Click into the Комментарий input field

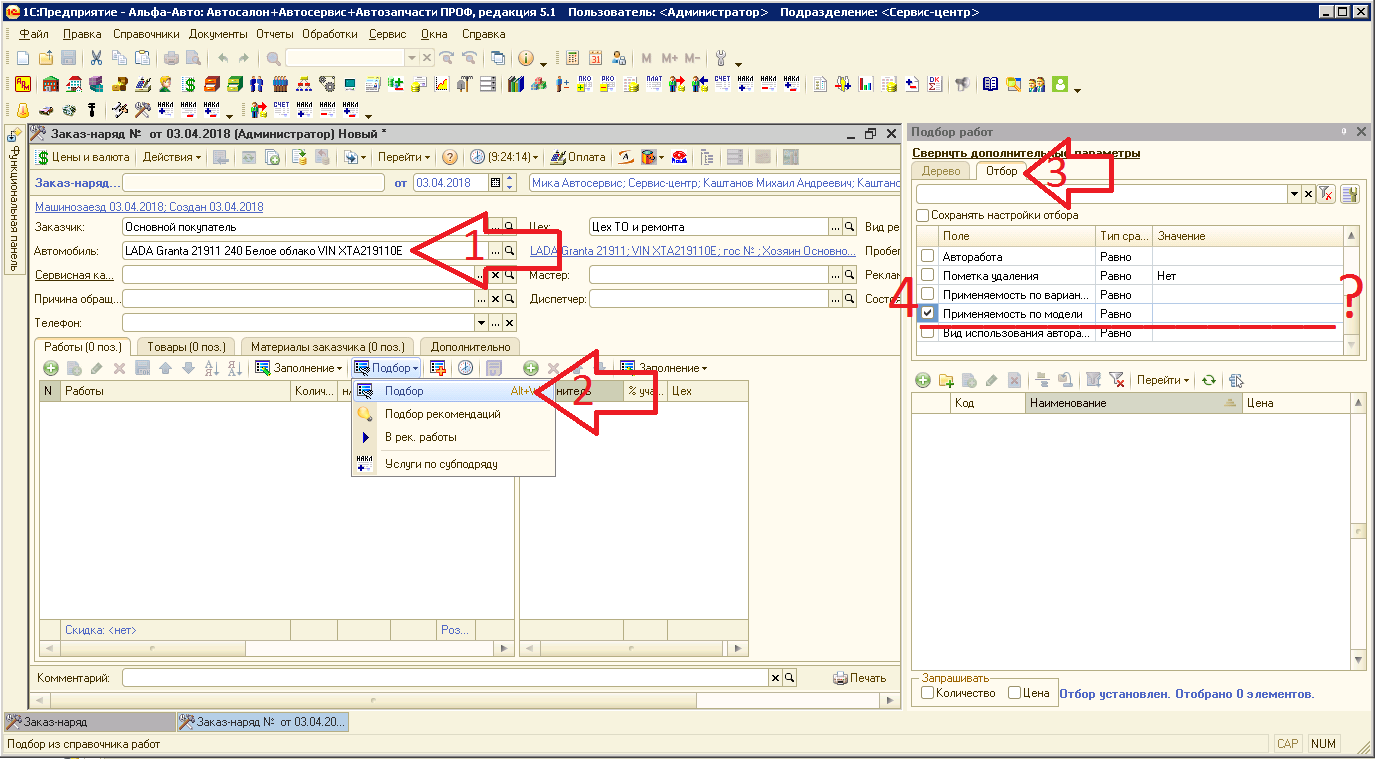pyautogui.click(x=445, y=678)
